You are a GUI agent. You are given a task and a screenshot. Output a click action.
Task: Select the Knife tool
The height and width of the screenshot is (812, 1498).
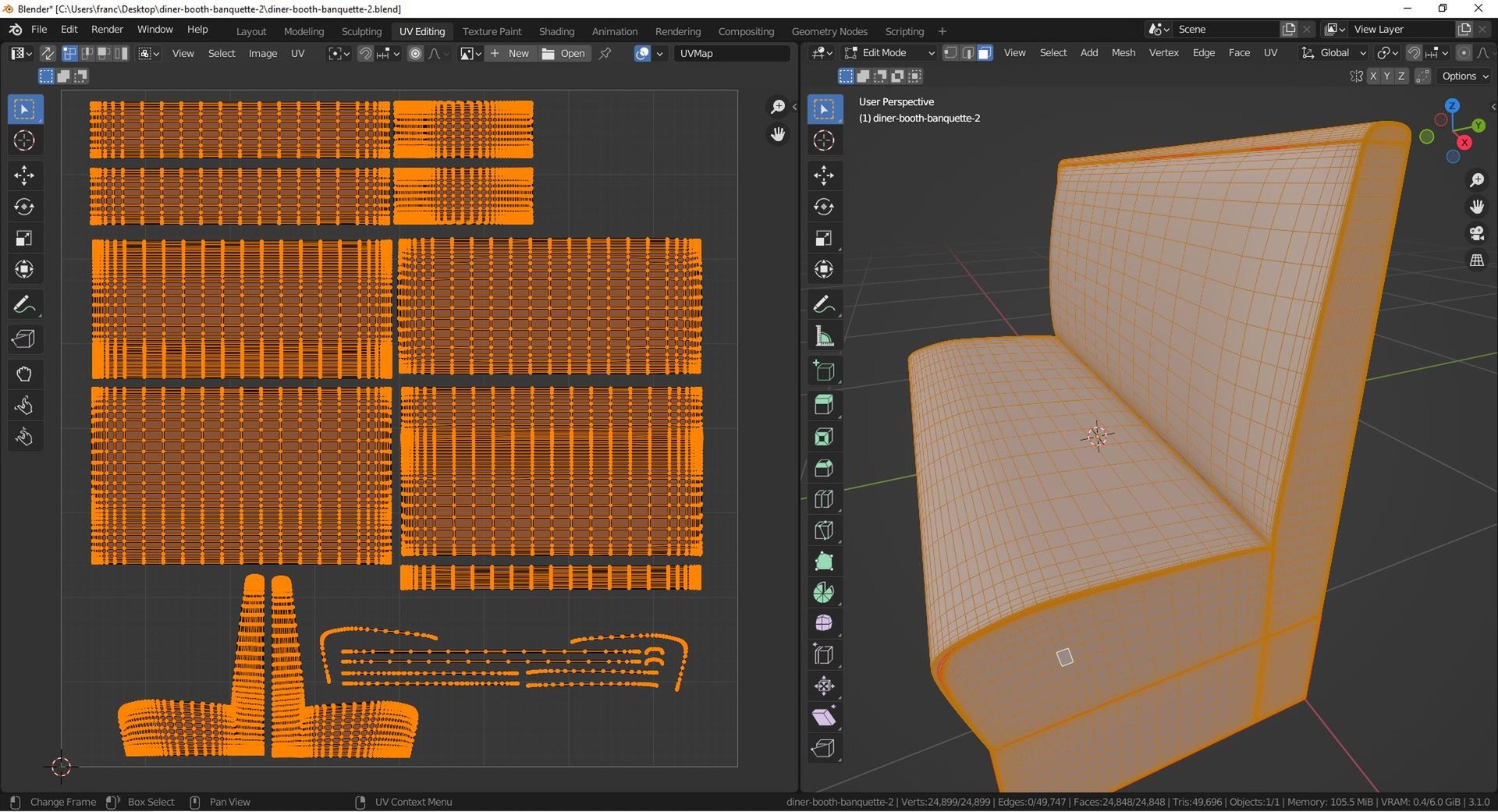(824, 530)
